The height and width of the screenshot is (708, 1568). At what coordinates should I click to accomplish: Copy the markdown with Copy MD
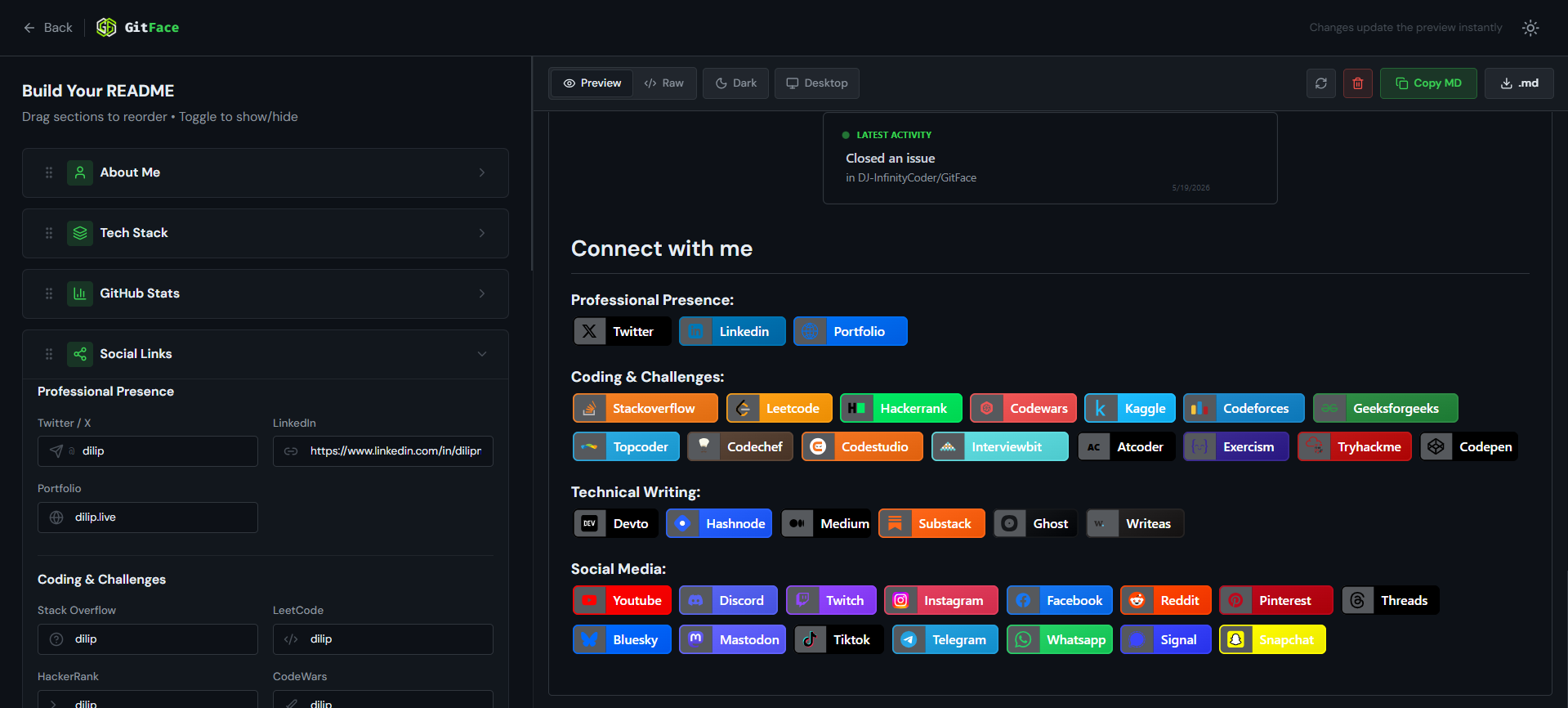pyautogui.click(x=1428, y=83)
